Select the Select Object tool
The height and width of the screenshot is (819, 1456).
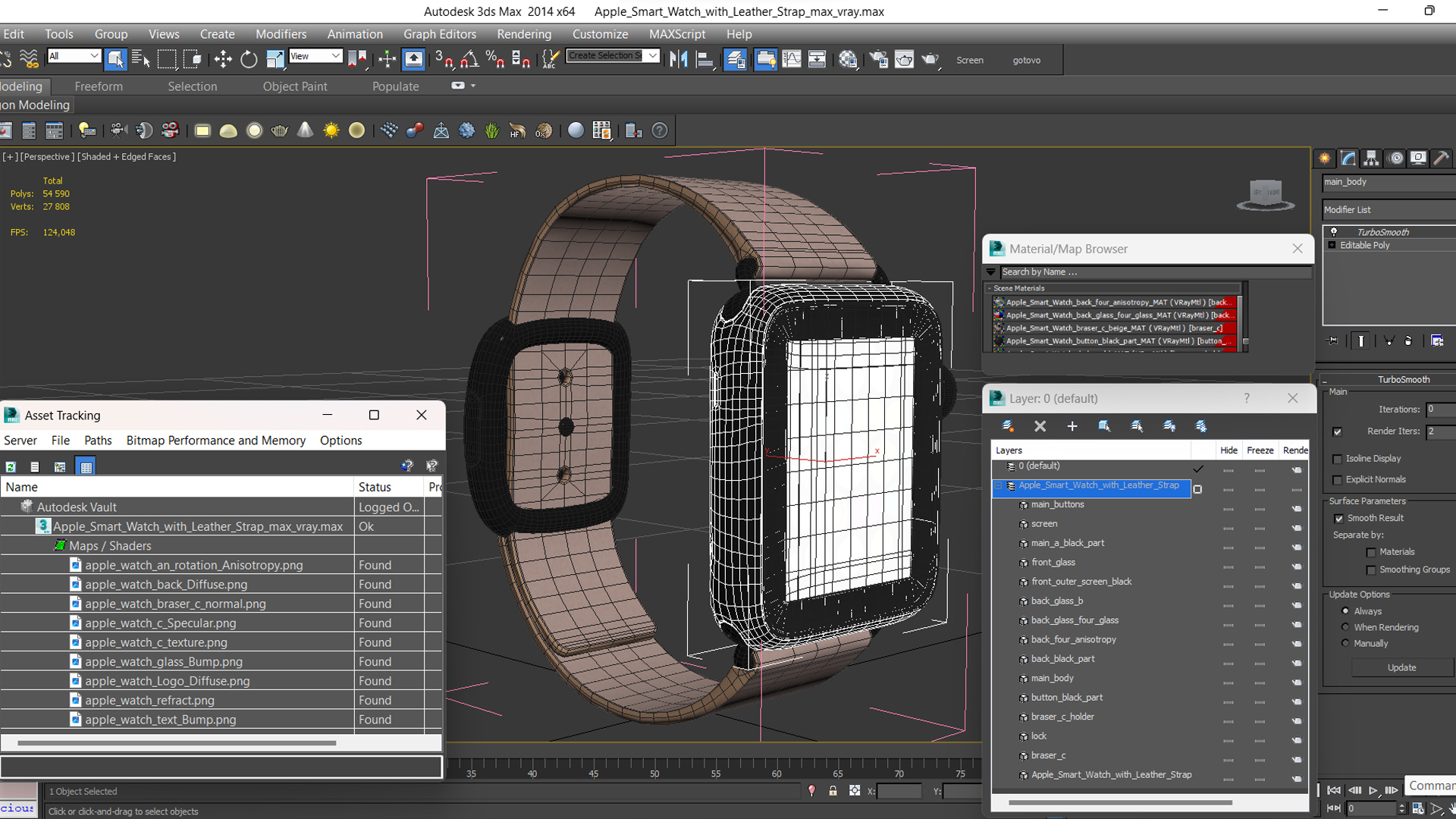click(115, 59)
